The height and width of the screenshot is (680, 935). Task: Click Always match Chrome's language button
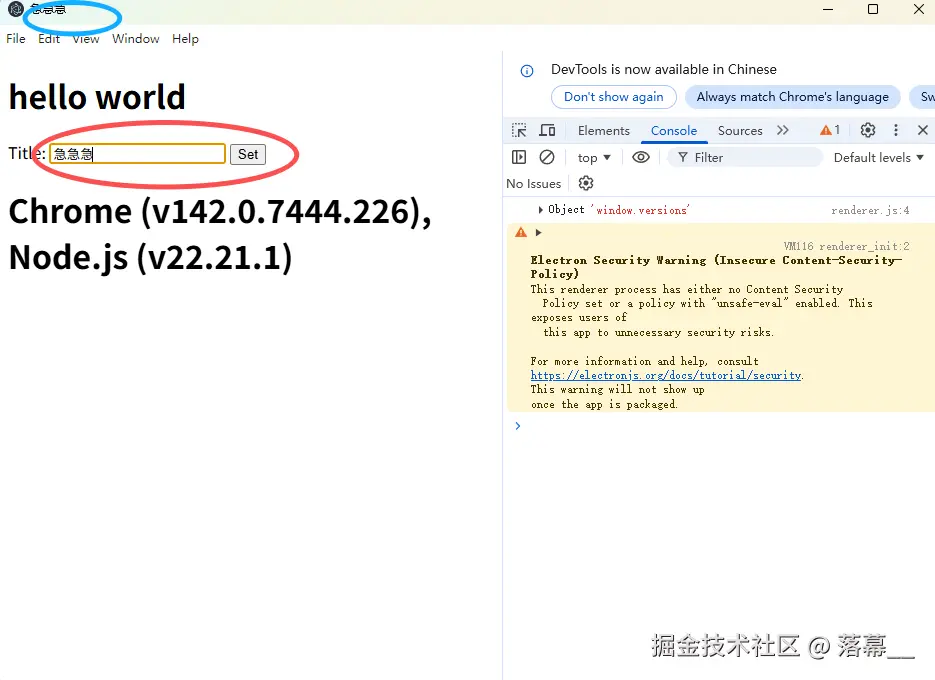(x=792, y=97)
